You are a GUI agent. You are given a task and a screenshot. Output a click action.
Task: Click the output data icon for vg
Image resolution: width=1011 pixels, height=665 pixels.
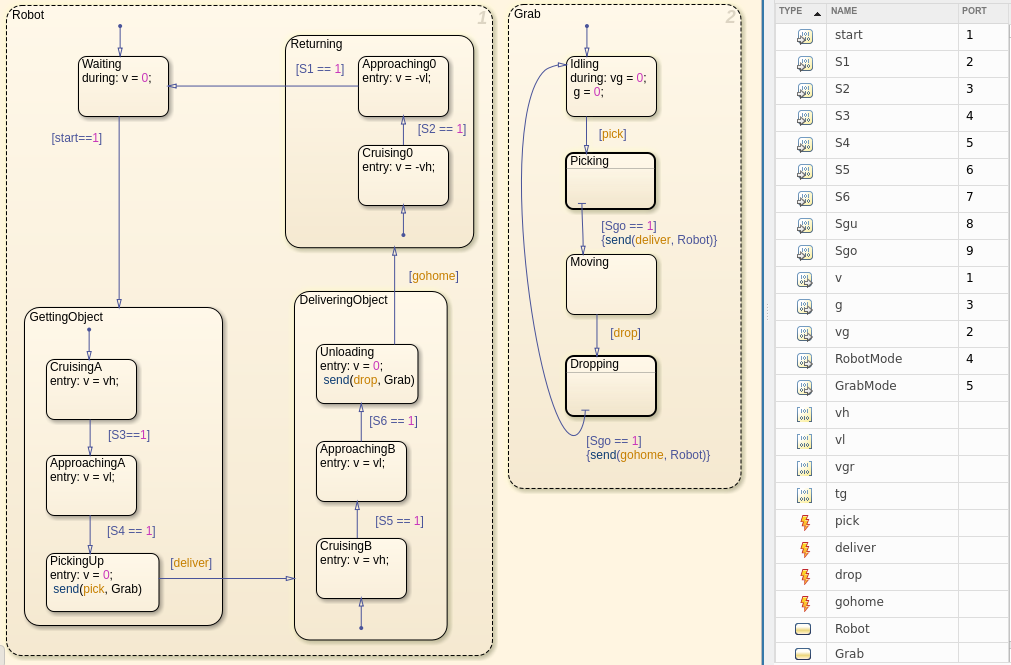(804, 333)
